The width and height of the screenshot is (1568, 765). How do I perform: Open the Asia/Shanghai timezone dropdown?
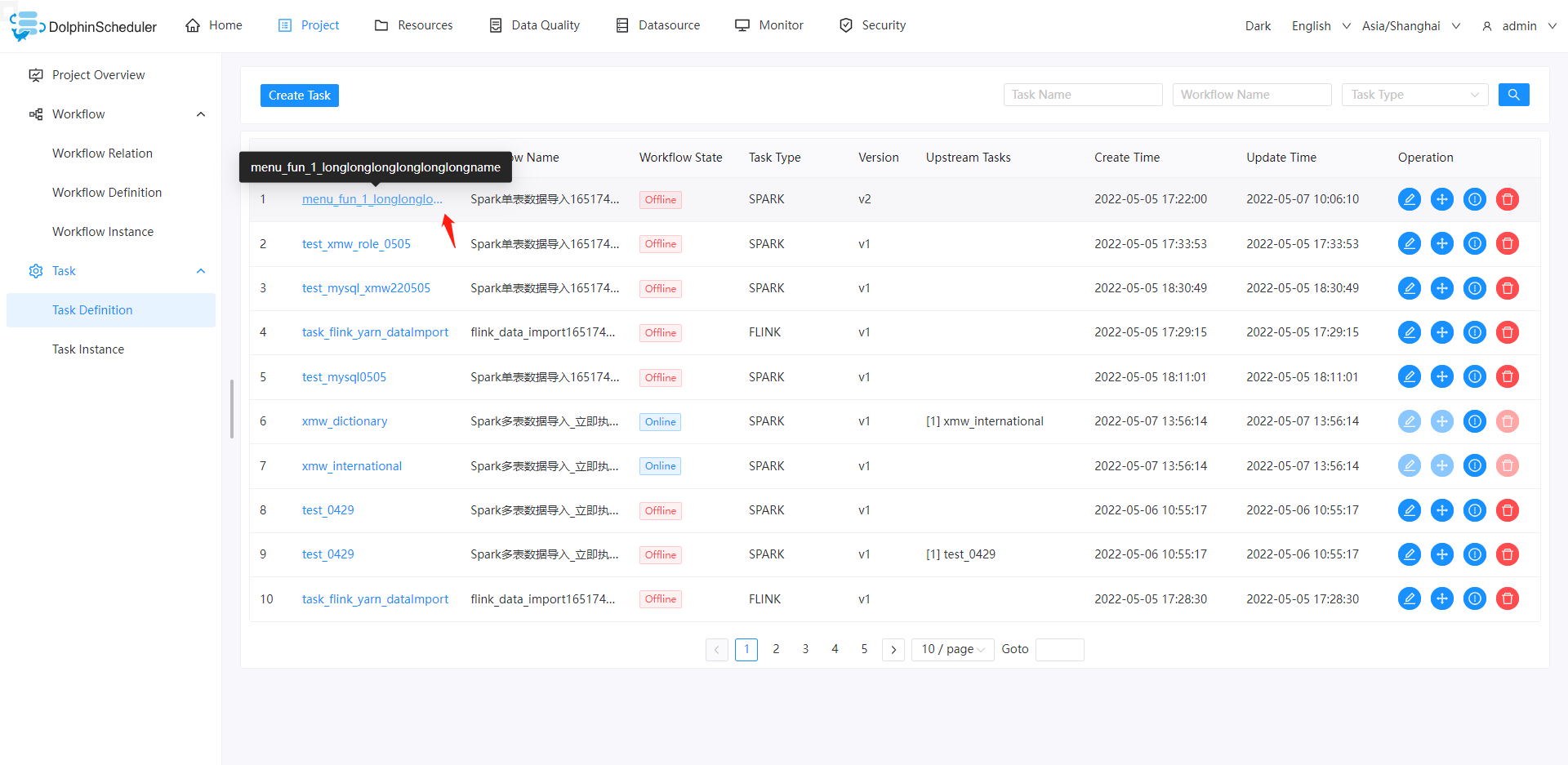click(1411, 26)
